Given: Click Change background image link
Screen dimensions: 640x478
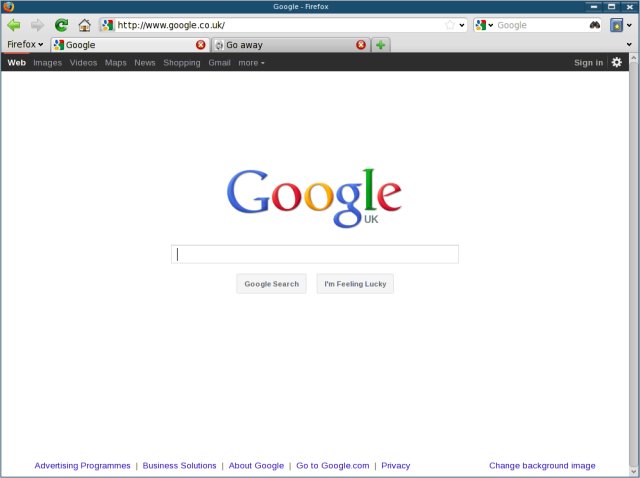Looking at the screenshot, I should pyautogui.click(x=542, y=465).
